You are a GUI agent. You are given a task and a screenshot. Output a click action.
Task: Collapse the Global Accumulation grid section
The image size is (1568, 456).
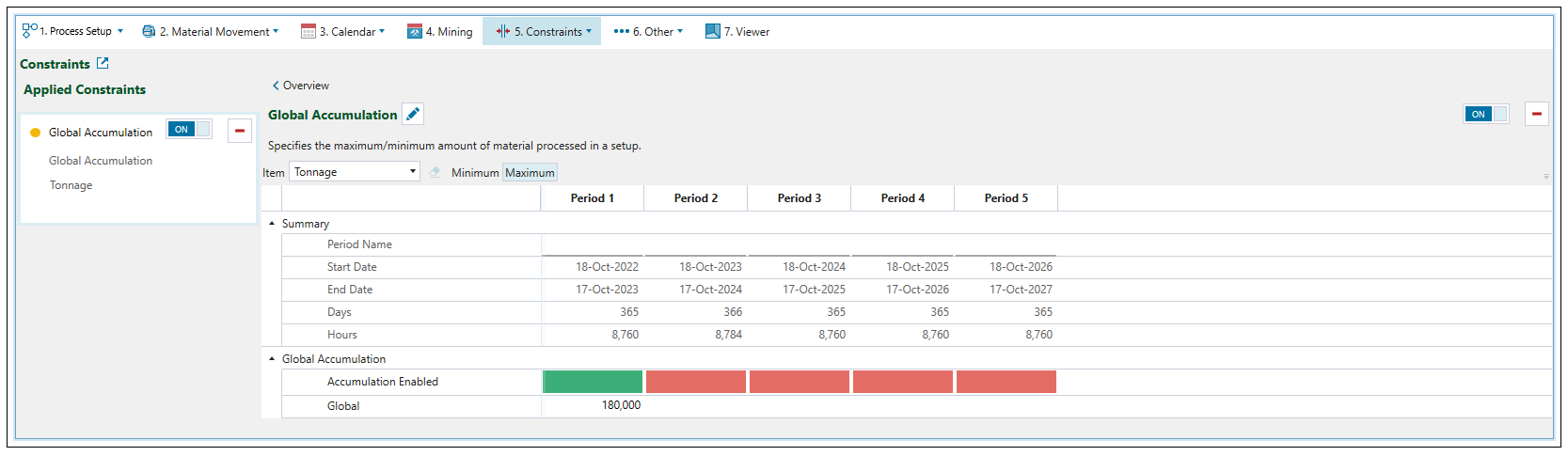point(273,359)
